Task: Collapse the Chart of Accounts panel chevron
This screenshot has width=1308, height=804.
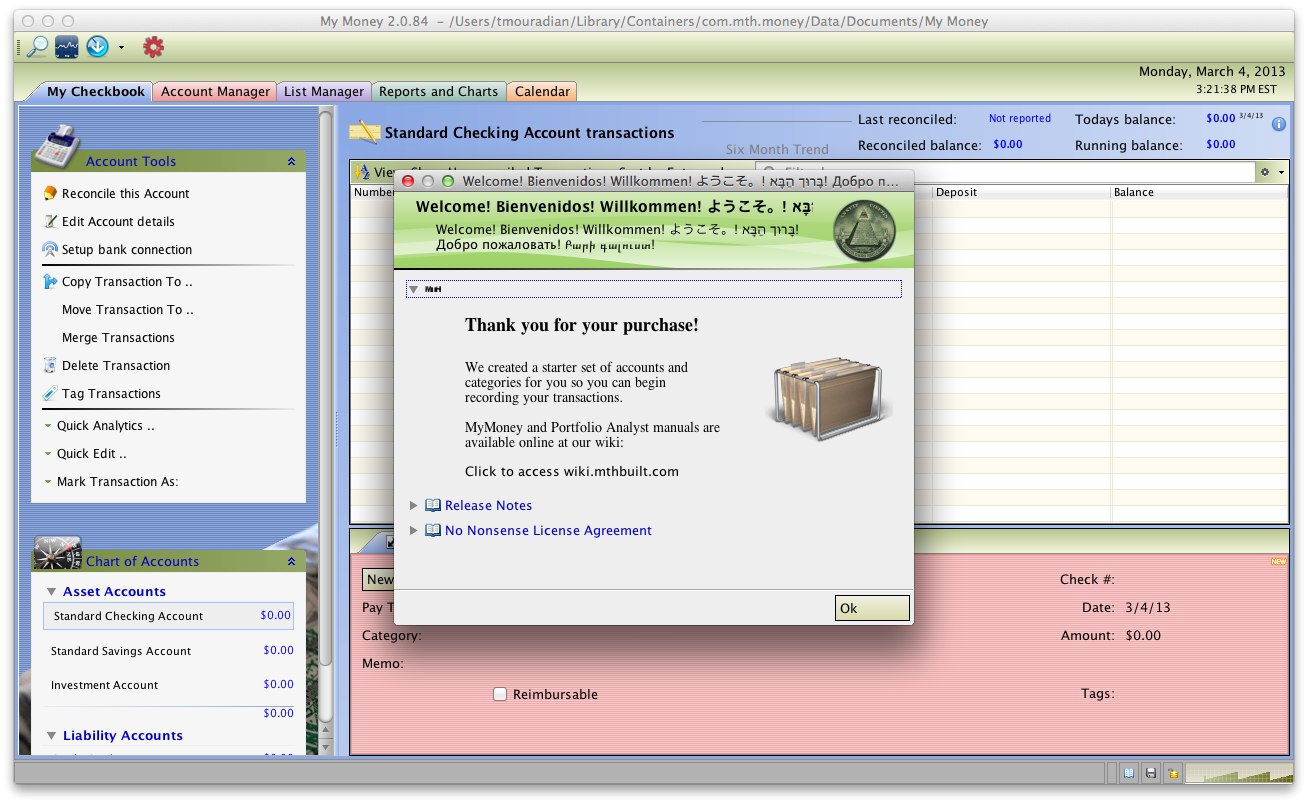Action: (x=291, y=561)
